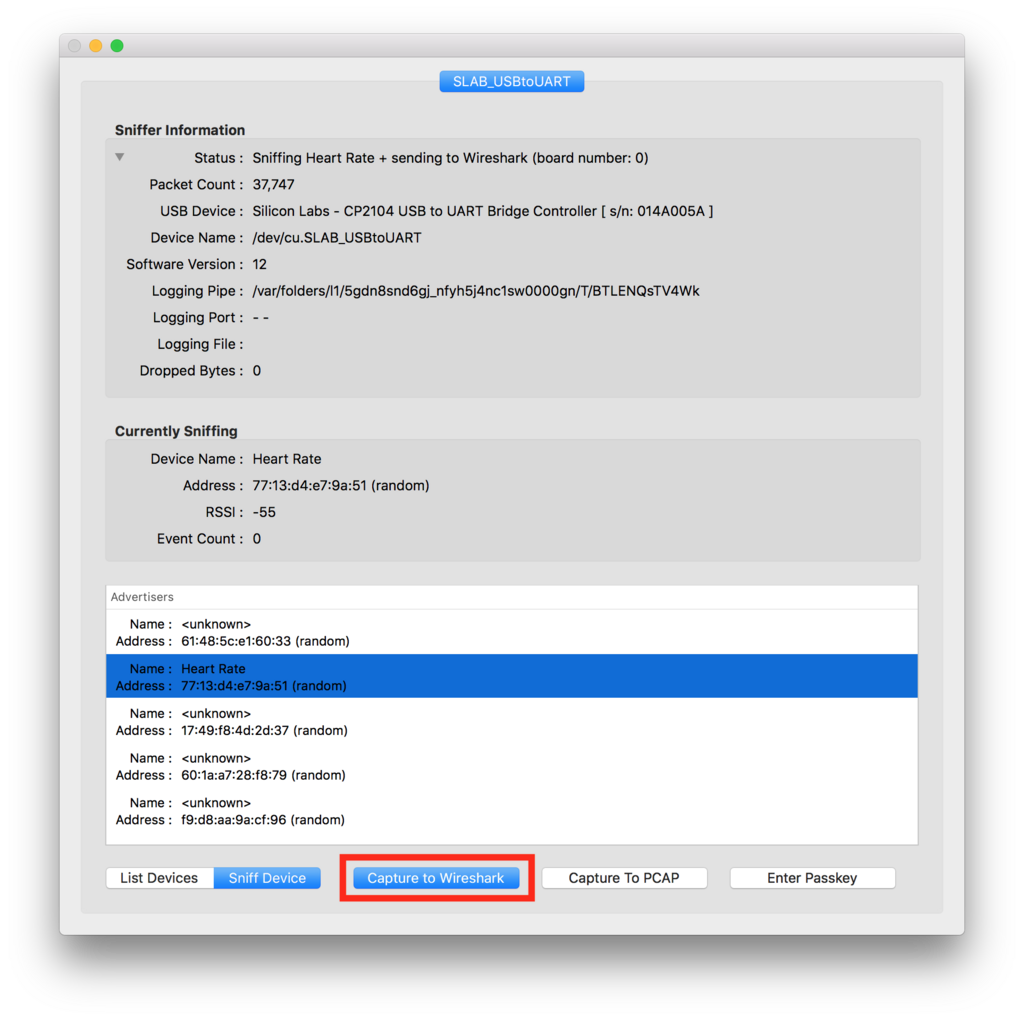Click the Device Name /dev/cu.SLAB_USBtoUART value
The height and width of the screenshot is (1020, 1024).
pos(337,238)
